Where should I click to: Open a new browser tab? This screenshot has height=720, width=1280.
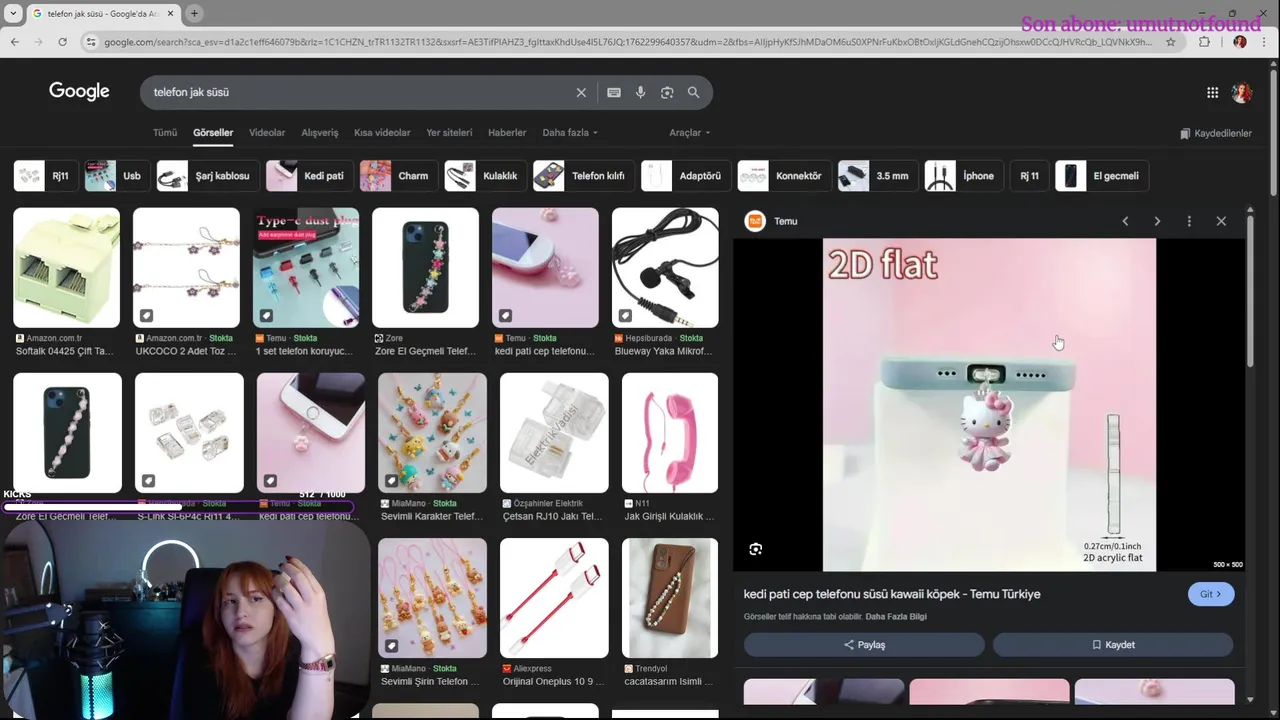tap(194, 13)
